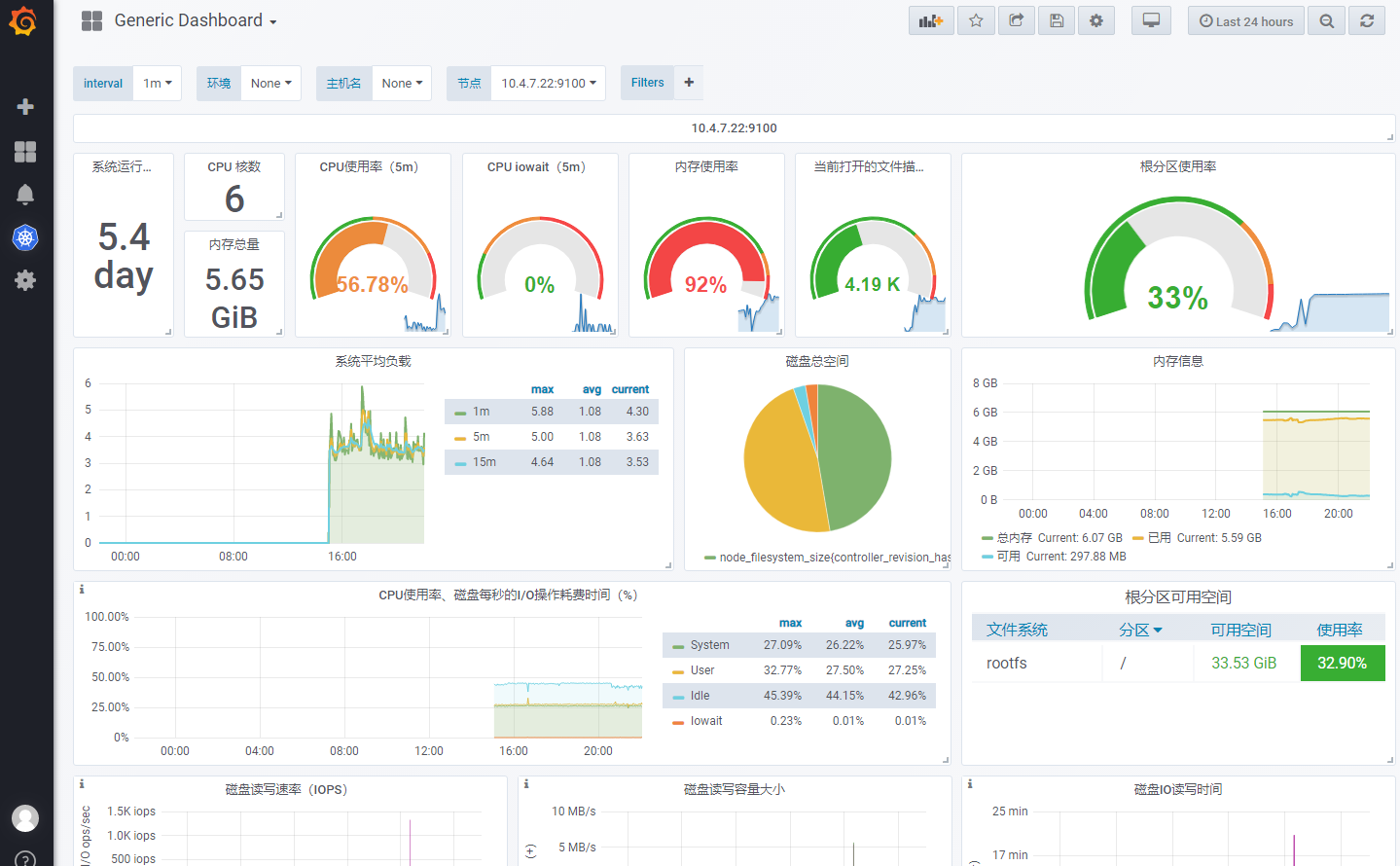Open the Kubernetes plugin icon in sidebar
Screen dimensions: 1400x866
(x=25, y=237)
